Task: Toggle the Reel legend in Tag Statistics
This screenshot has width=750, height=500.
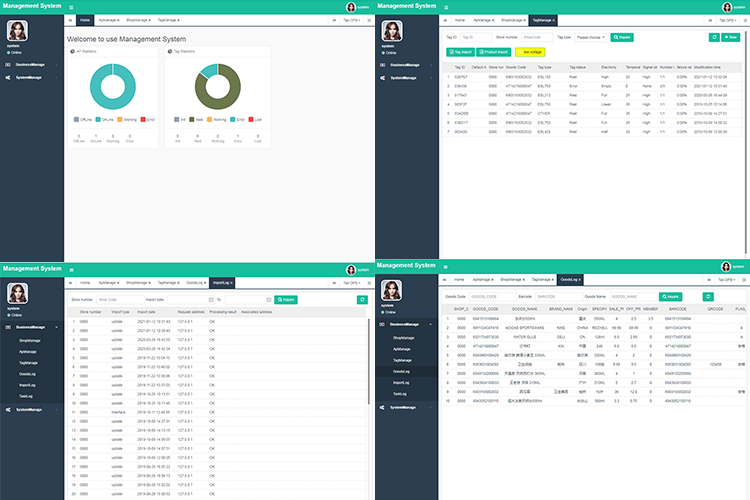Action: [194, 119]
